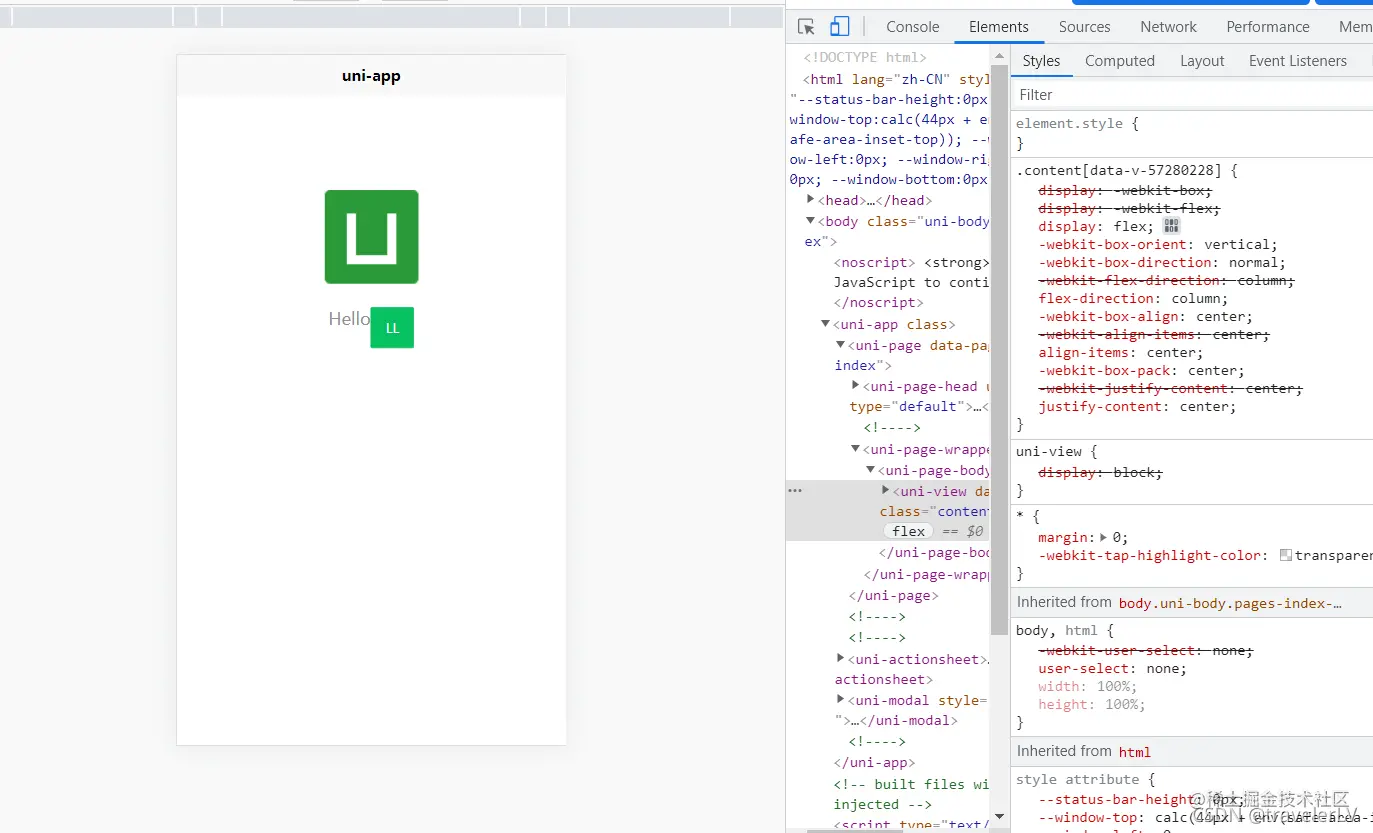The width and height of the screenshot is (1373, 833).
Task: Expand the margin shorthand property arrow
Action: point(1104,537)
